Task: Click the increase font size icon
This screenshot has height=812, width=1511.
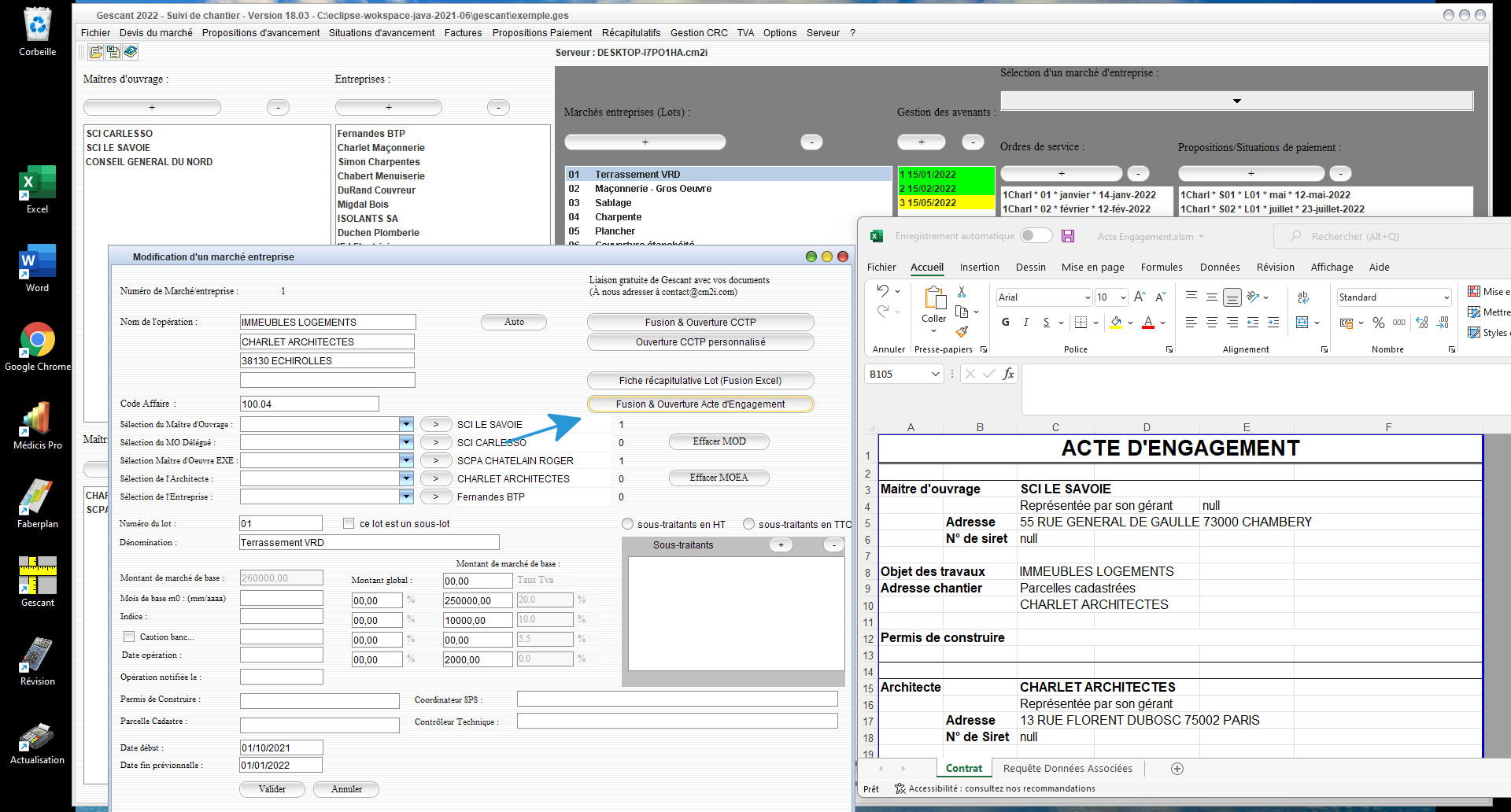Action: tap(1140, 297)
